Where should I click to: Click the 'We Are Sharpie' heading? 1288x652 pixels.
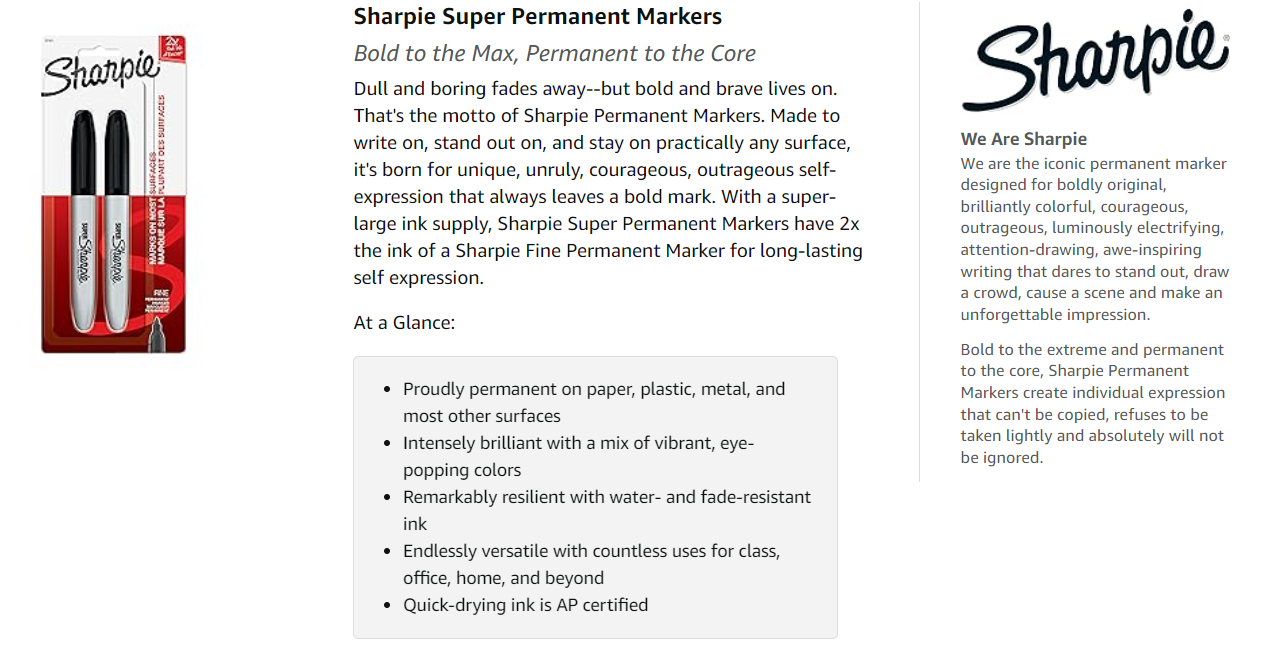1024,139
